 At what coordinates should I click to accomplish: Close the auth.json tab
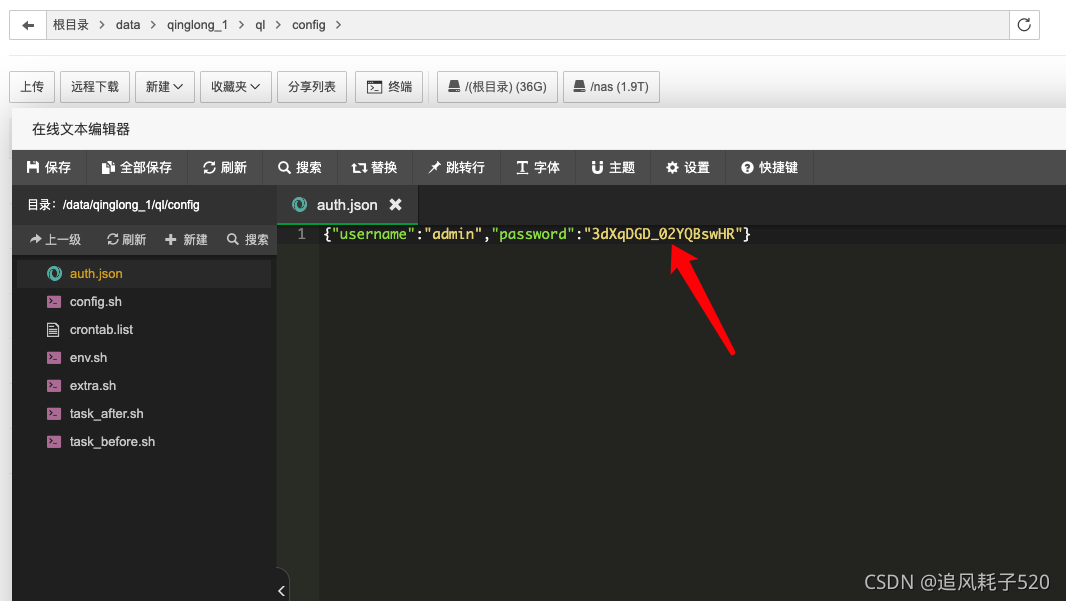[395, 204]
